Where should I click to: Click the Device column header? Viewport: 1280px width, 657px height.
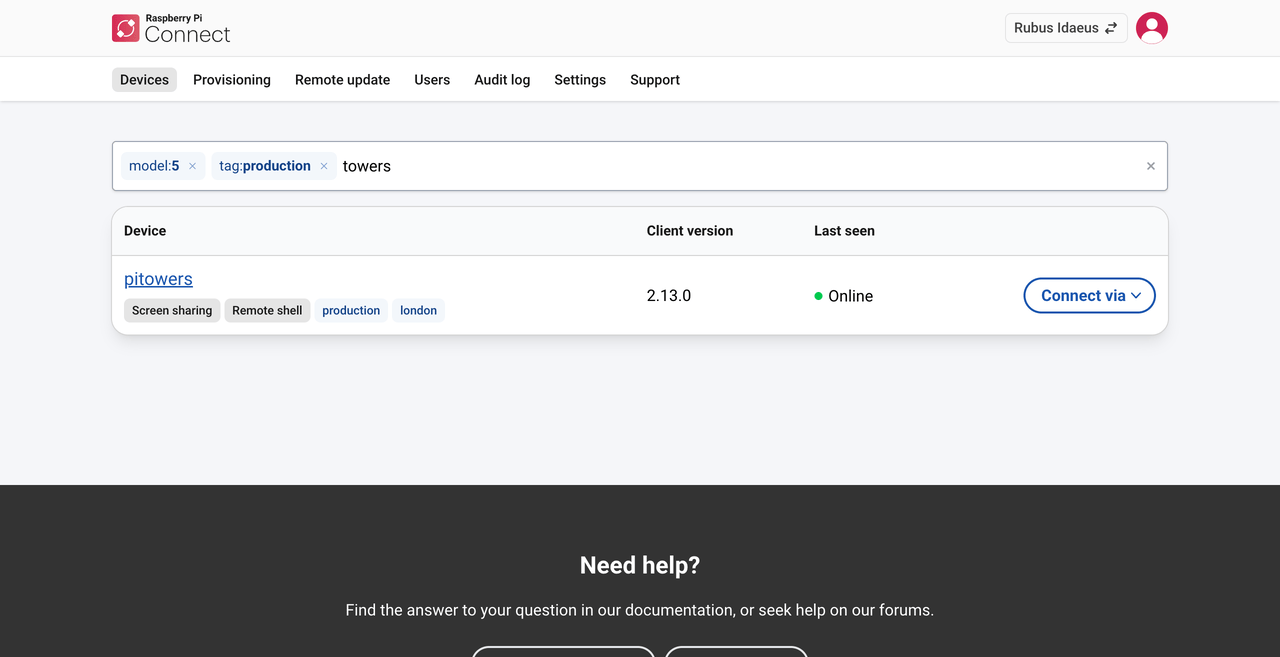pyautogui.click(x=145, y=231)
